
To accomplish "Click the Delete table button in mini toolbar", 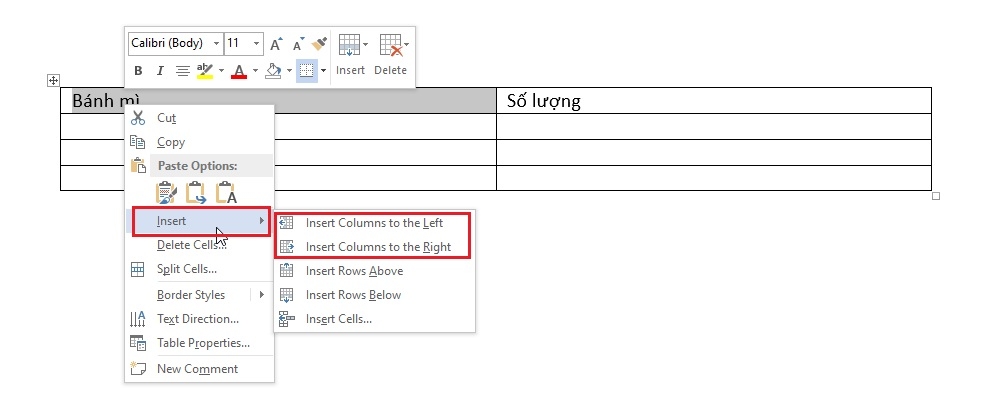I will coord(391,55).
